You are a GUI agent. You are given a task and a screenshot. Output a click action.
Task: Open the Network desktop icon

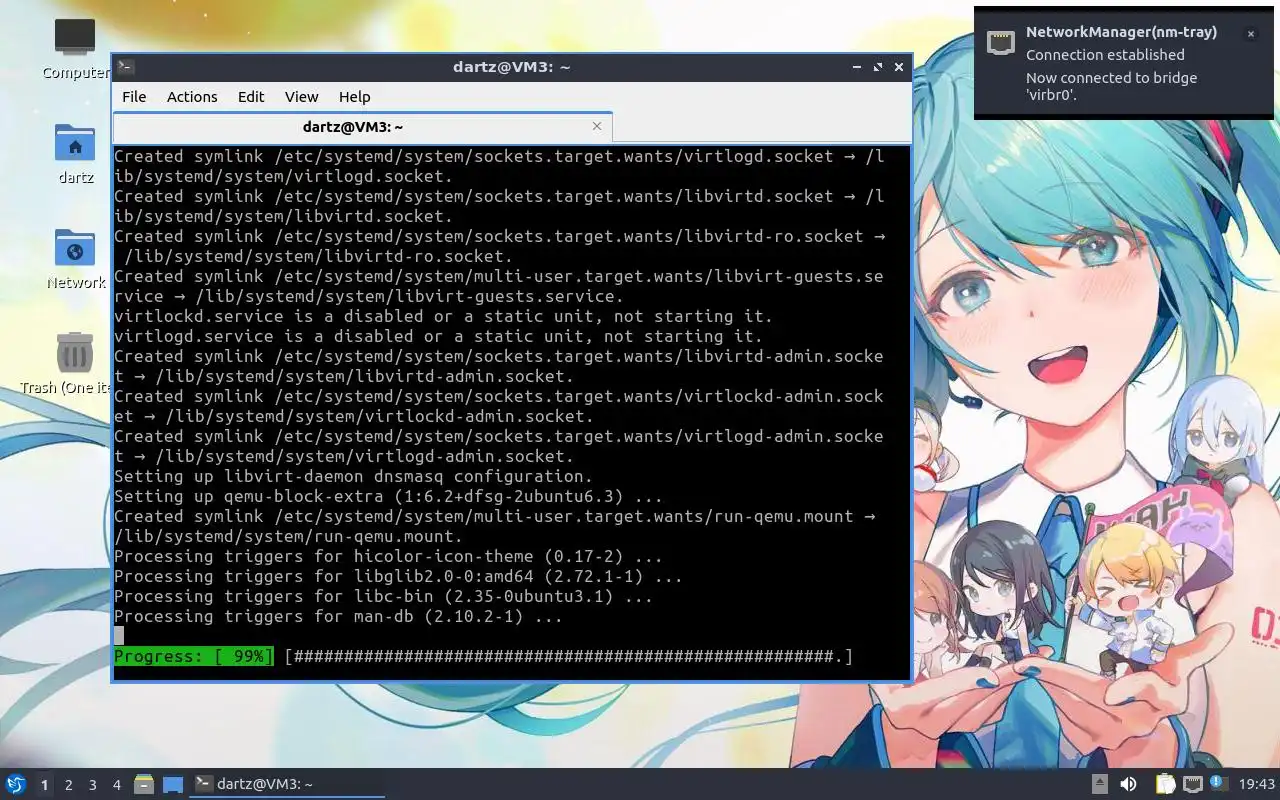pyautogui.click(x=75, y=259)
